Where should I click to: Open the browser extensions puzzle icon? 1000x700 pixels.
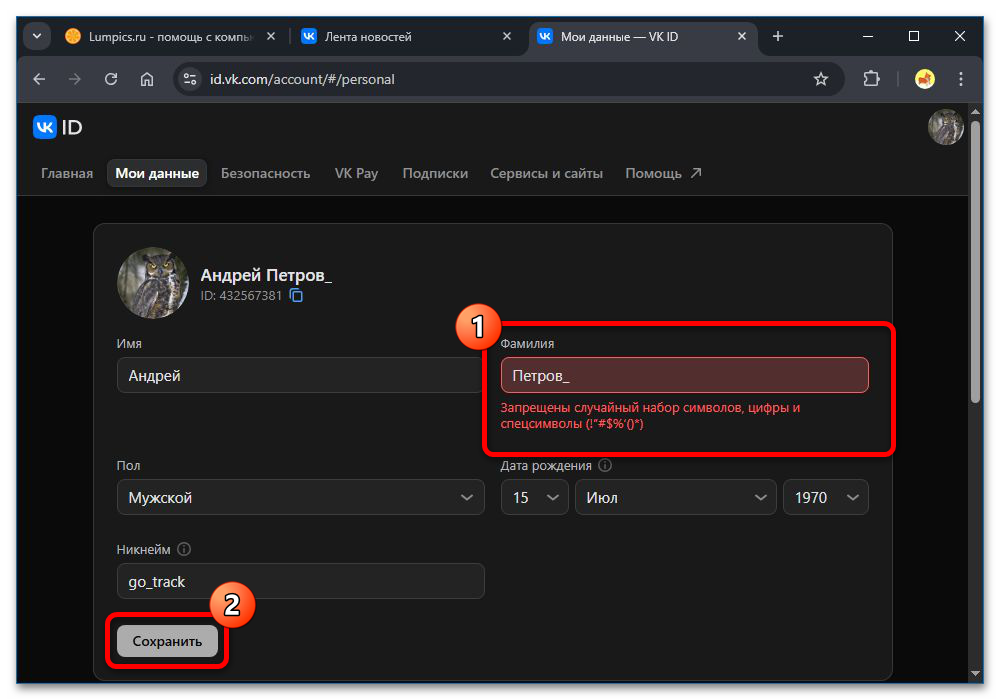click(871, 79)
